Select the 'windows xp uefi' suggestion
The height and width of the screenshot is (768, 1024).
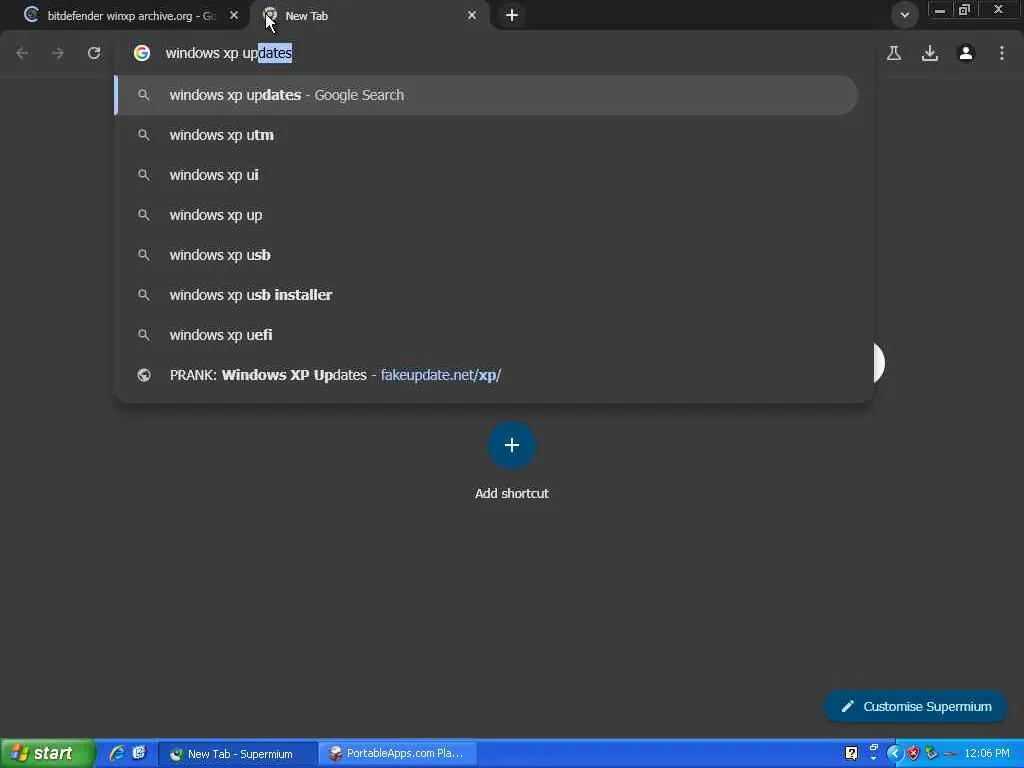[x=486, y=335]
